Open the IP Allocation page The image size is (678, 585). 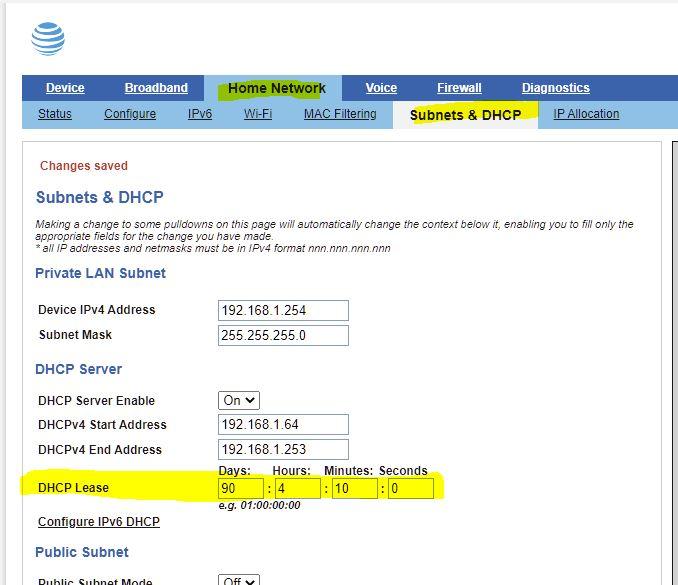[586, 114]
